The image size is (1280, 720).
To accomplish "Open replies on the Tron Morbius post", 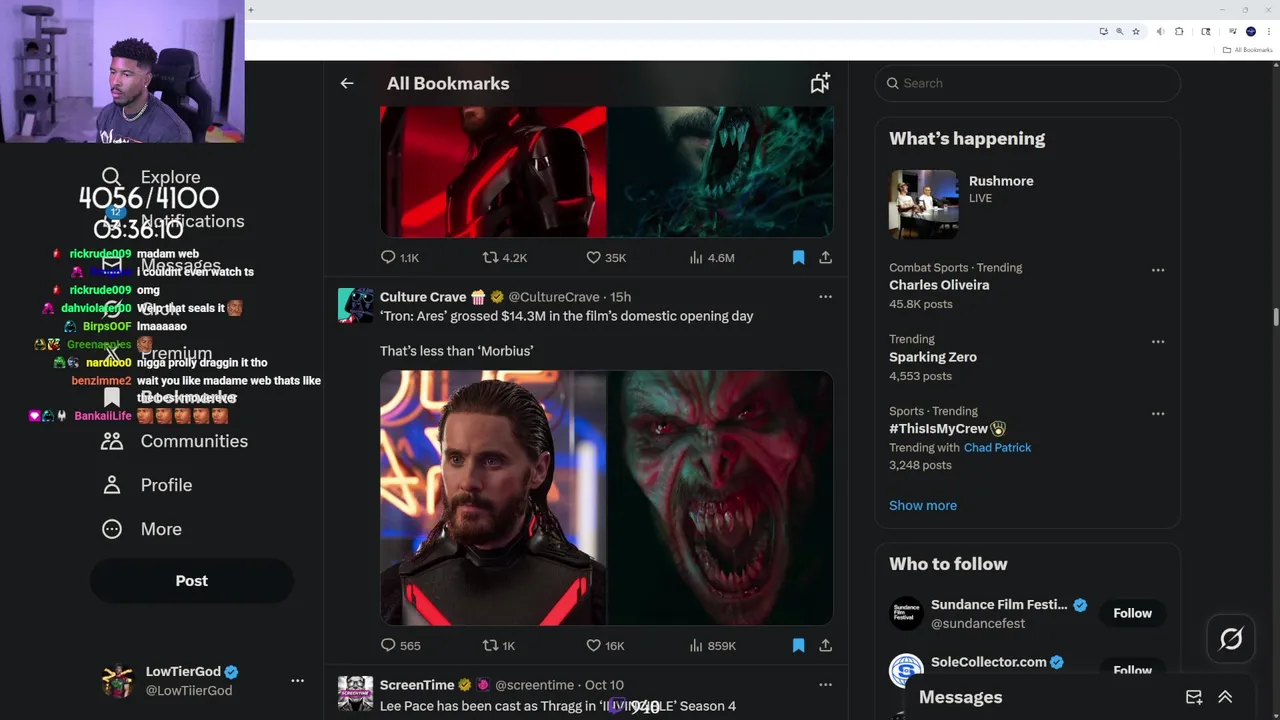I will (401, 646).
